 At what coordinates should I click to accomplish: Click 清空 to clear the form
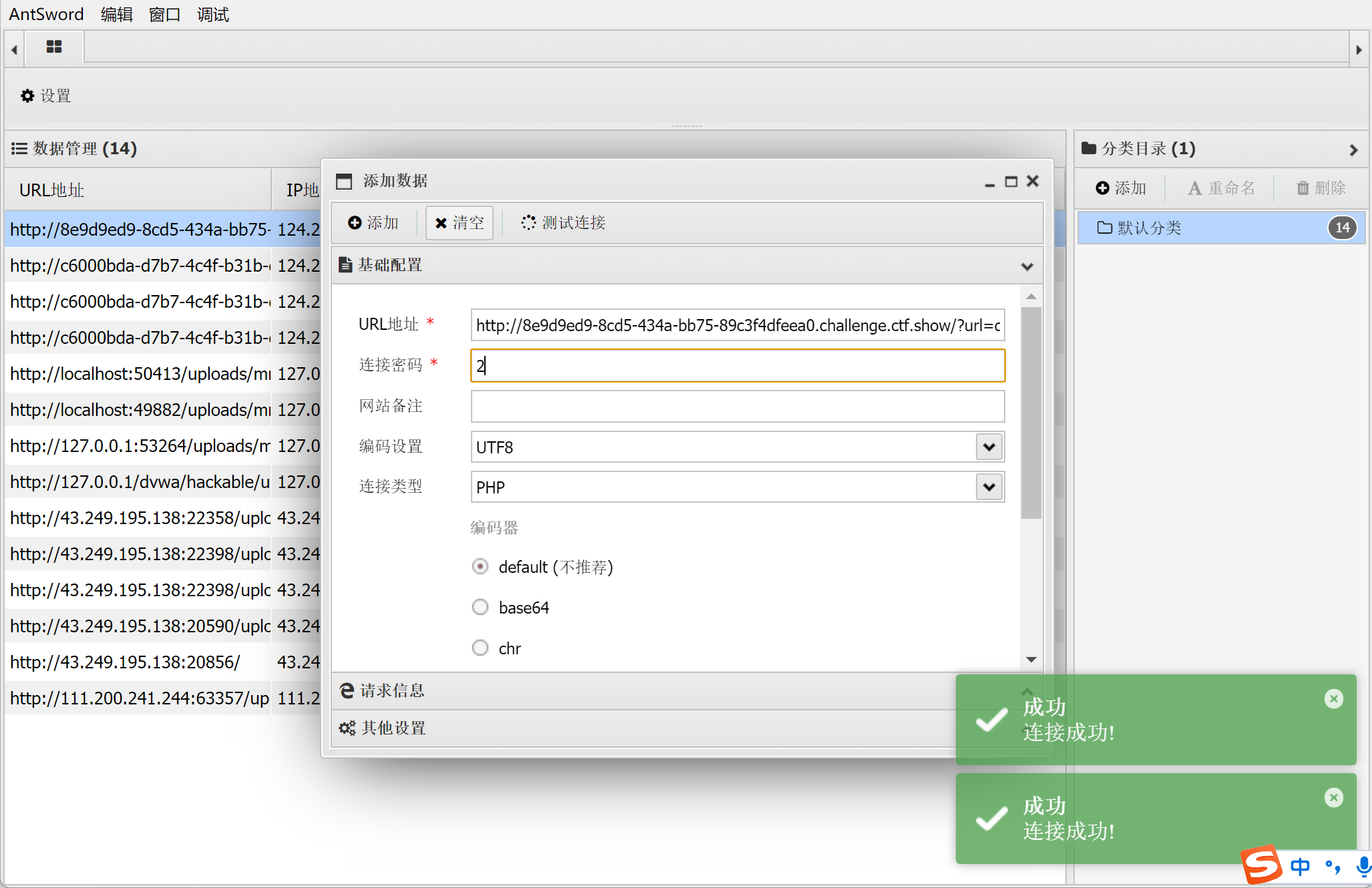[459, 223]
